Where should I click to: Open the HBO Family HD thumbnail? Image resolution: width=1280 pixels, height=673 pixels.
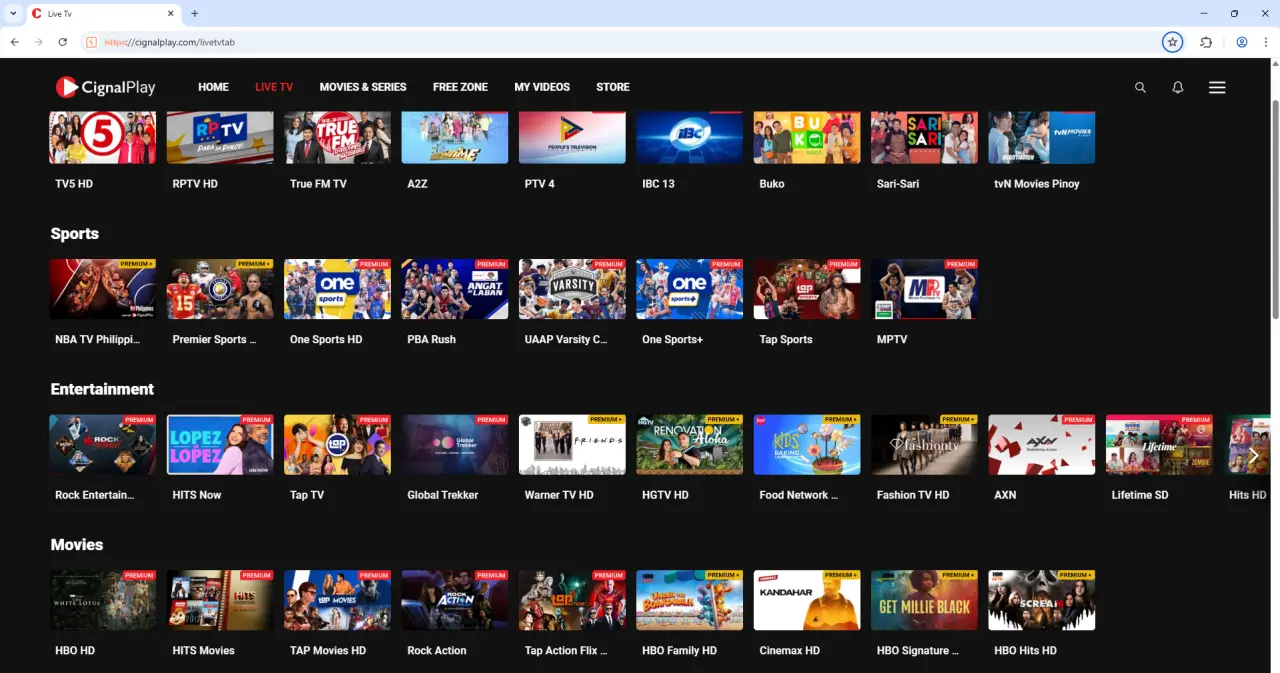click(690, 600)
